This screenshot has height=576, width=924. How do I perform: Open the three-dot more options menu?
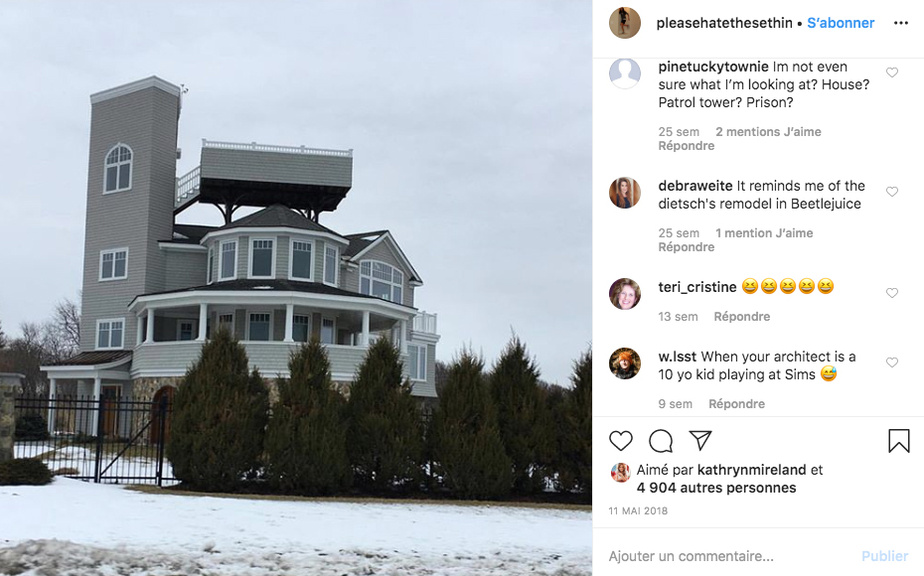(901, 23)
